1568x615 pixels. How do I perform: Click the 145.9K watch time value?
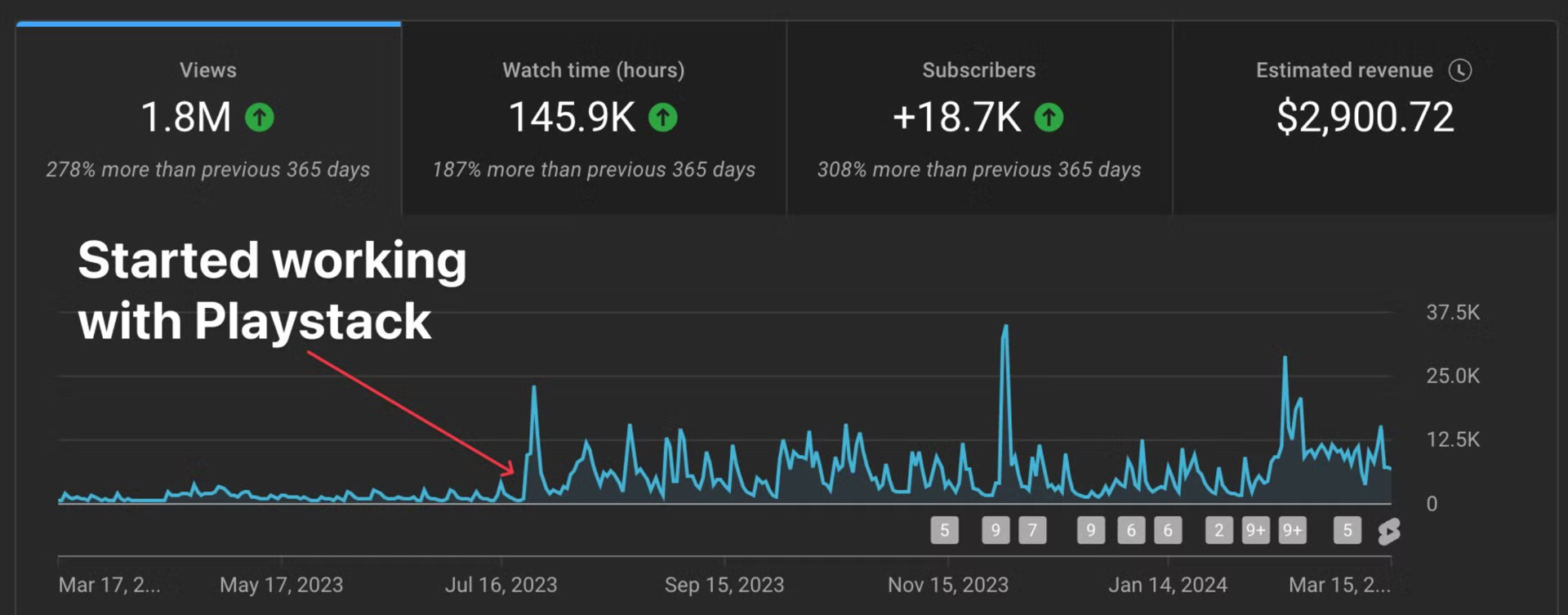click(572, 117)
